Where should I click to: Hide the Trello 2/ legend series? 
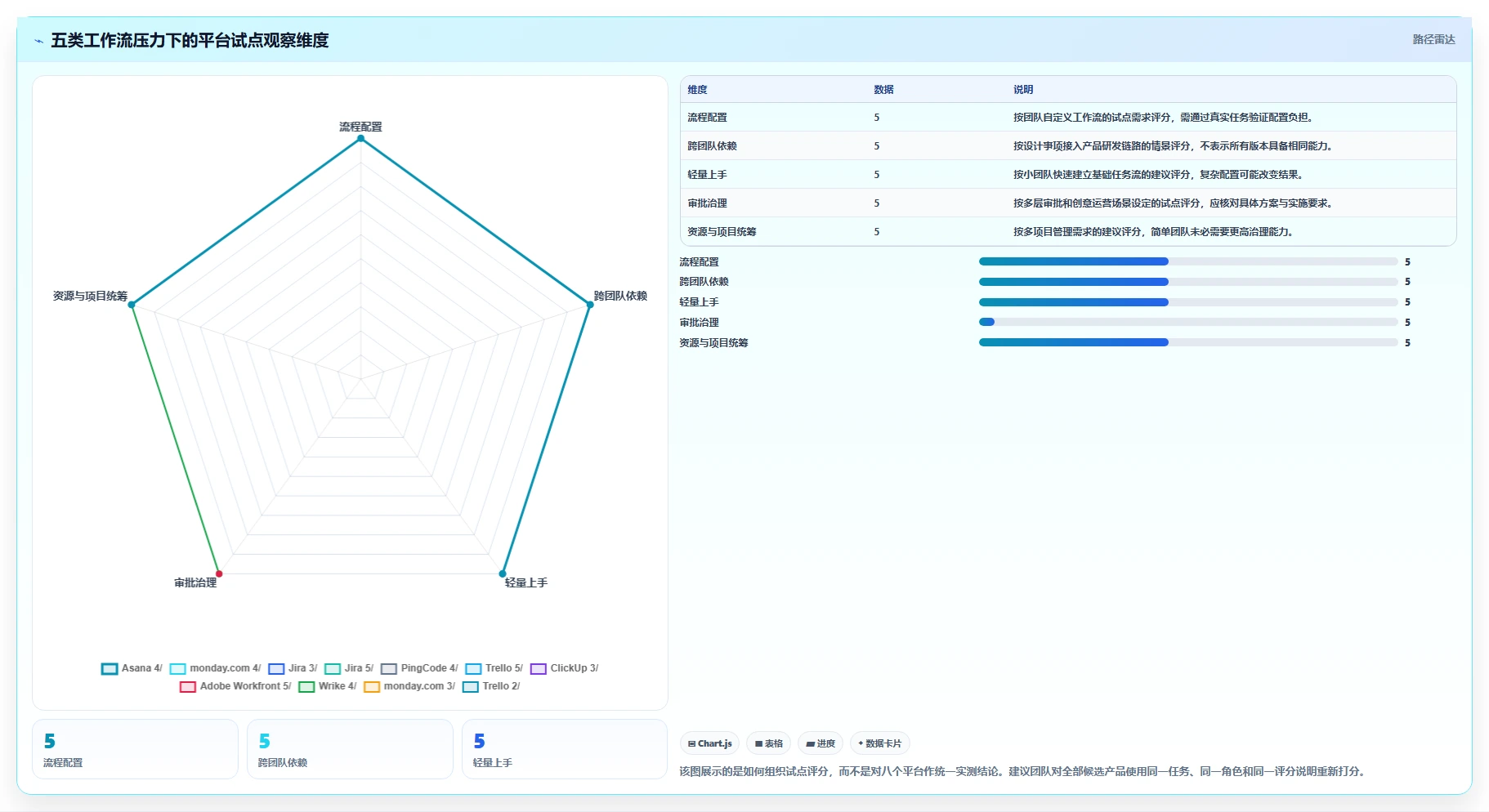[x=491, y=686]
